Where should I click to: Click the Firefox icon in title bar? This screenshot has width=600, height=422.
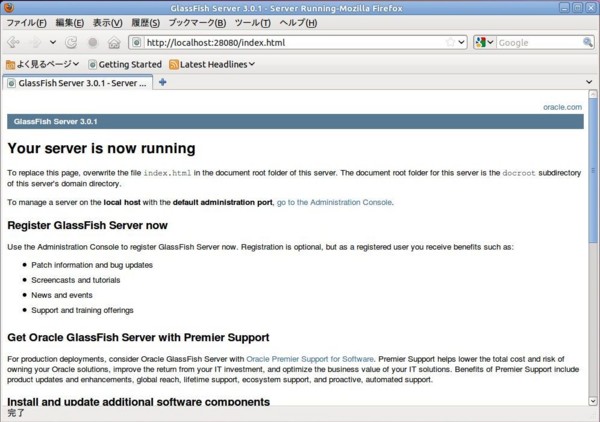pos(8,7)
